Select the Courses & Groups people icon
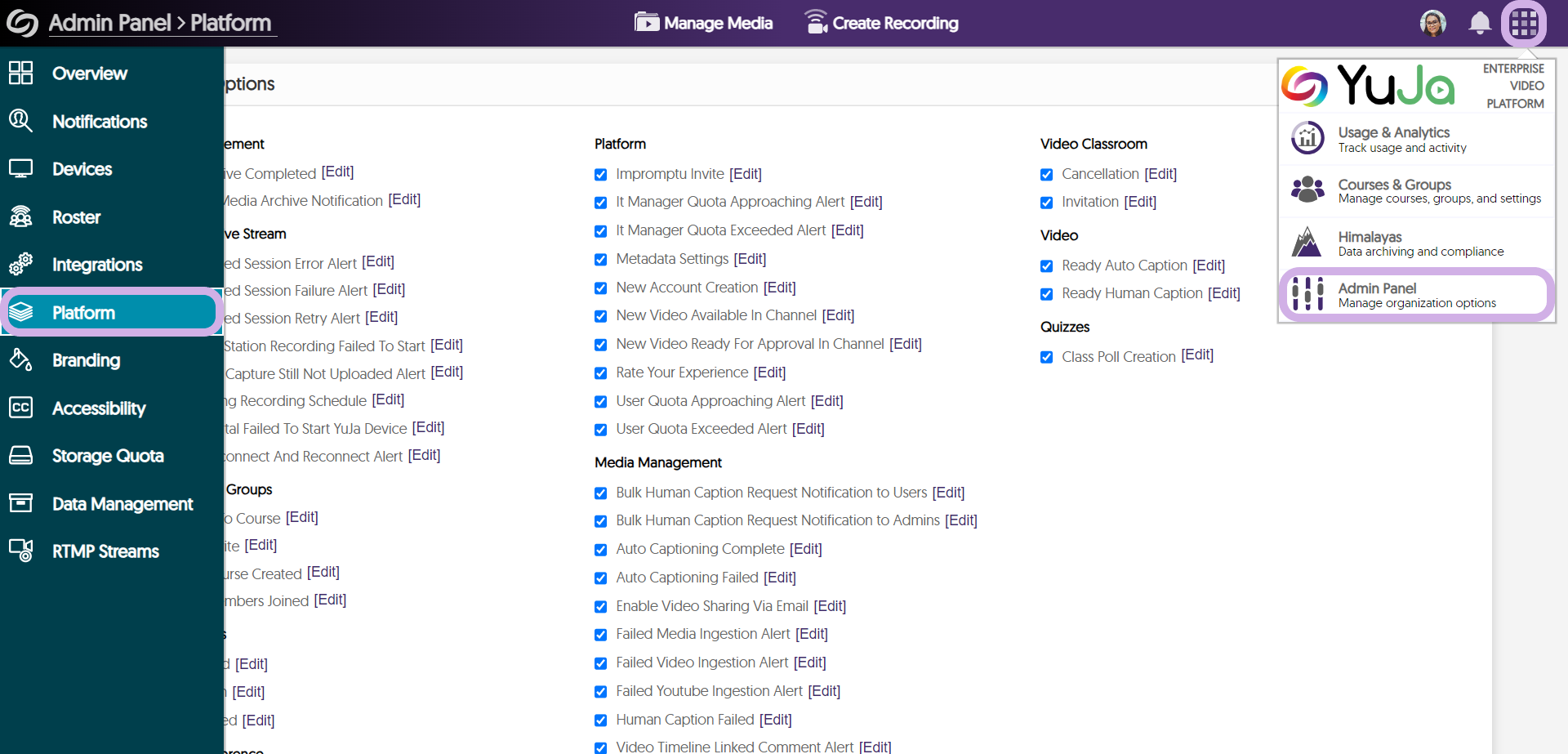Viewport: 1568px width, 754px height. (x=1307, y=190)
